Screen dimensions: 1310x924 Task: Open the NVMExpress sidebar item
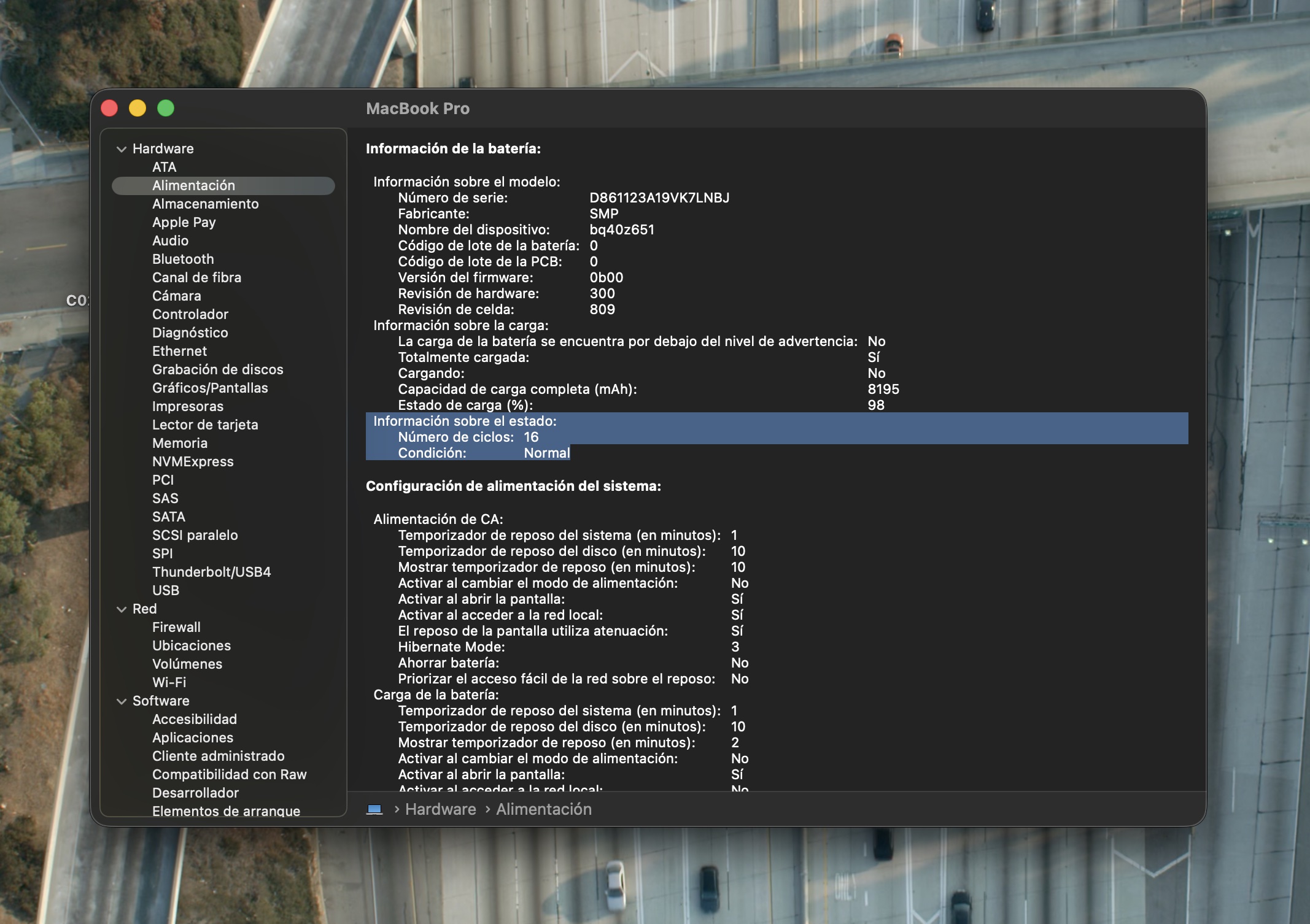coord(193,461)
